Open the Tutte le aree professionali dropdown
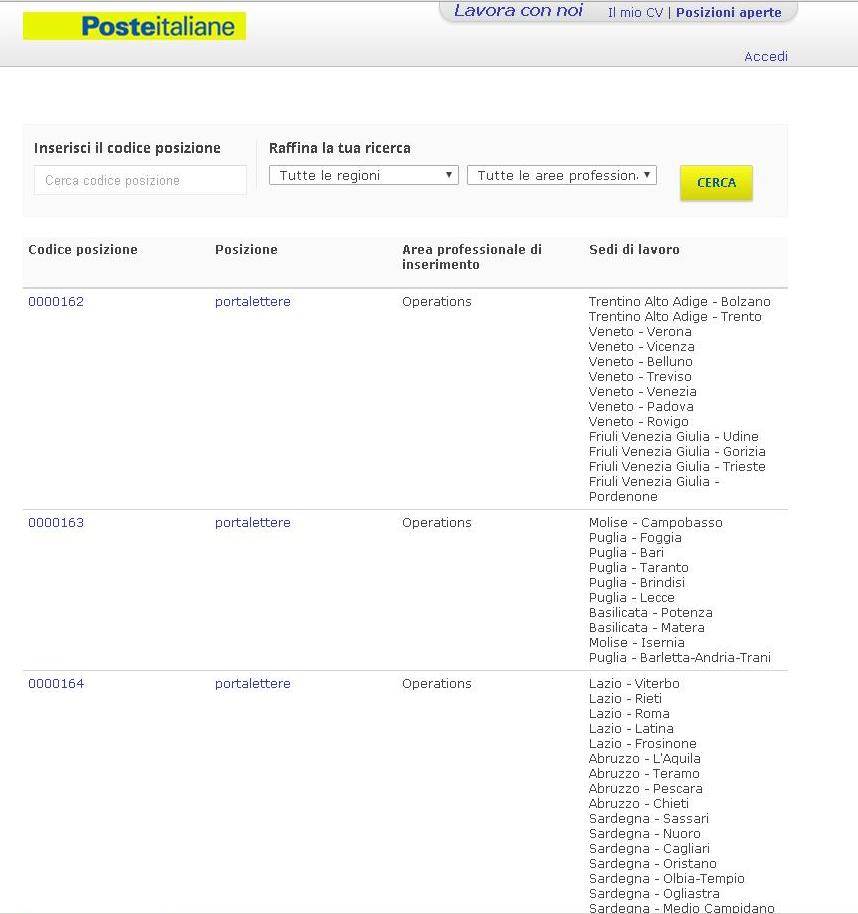 point(561,175)
